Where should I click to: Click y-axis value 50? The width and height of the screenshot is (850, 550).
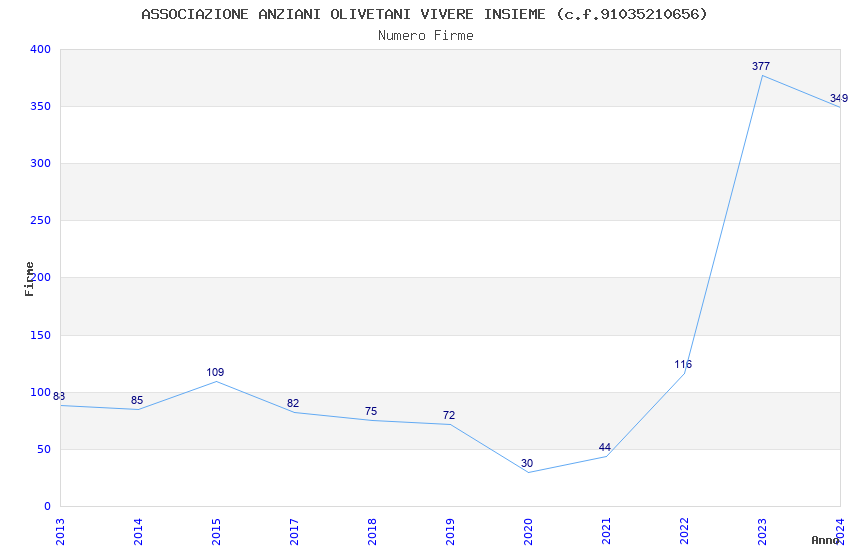click(44, 449)
